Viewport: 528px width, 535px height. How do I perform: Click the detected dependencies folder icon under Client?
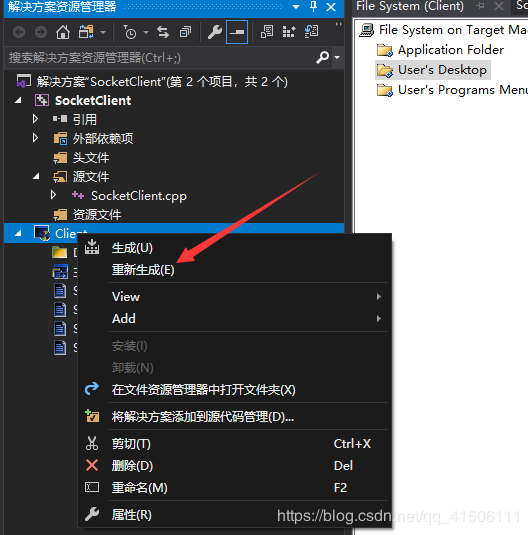pyautogui.click(x=60, y=252)
